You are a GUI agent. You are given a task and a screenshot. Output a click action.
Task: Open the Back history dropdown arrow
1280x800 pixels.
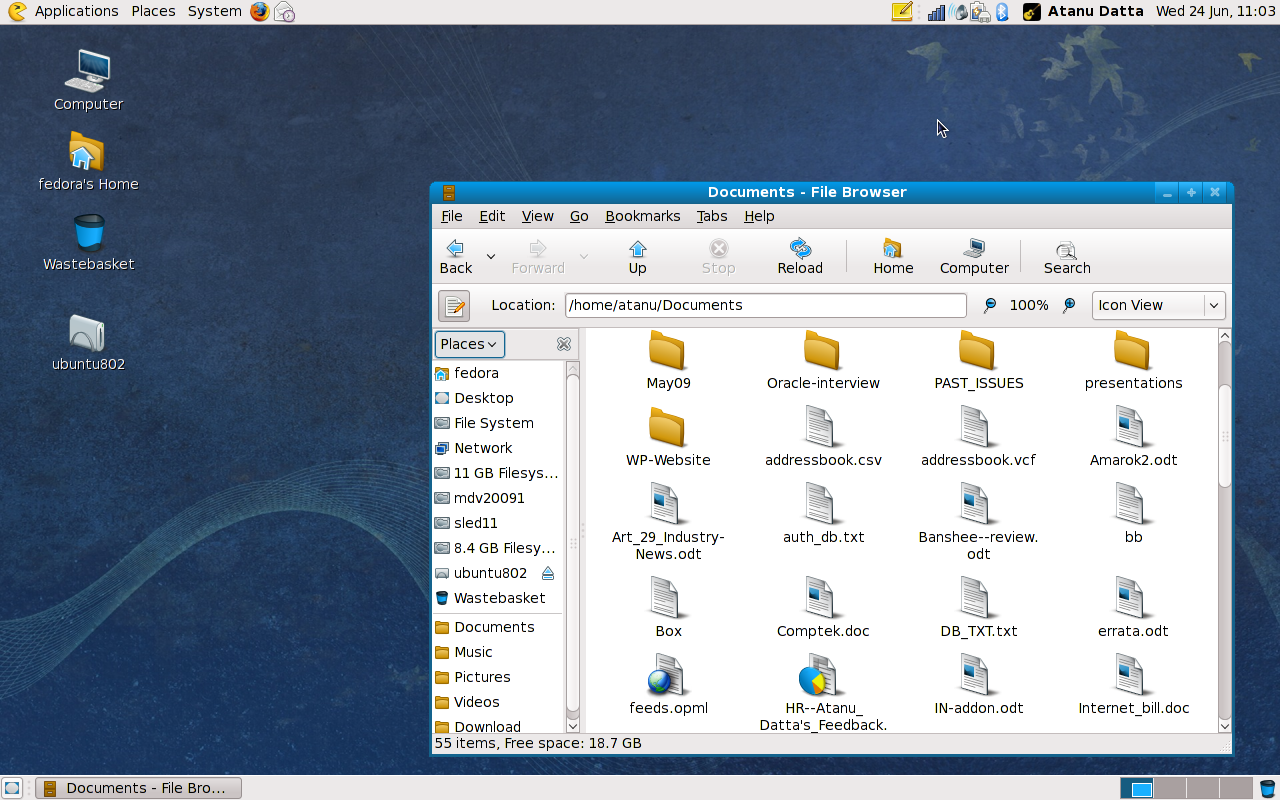tap(490, 257)
